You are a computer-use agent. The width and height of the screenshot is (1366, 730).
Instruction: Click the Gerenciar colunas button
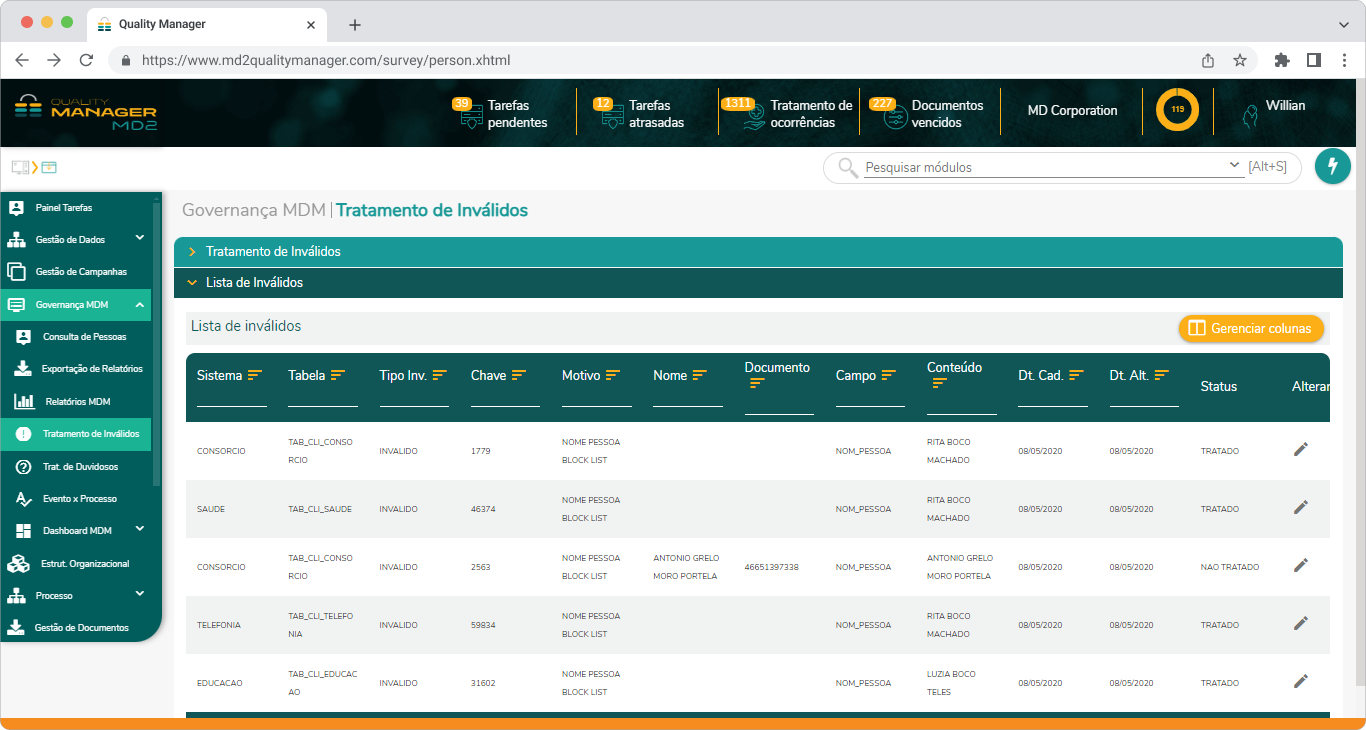1251,328
